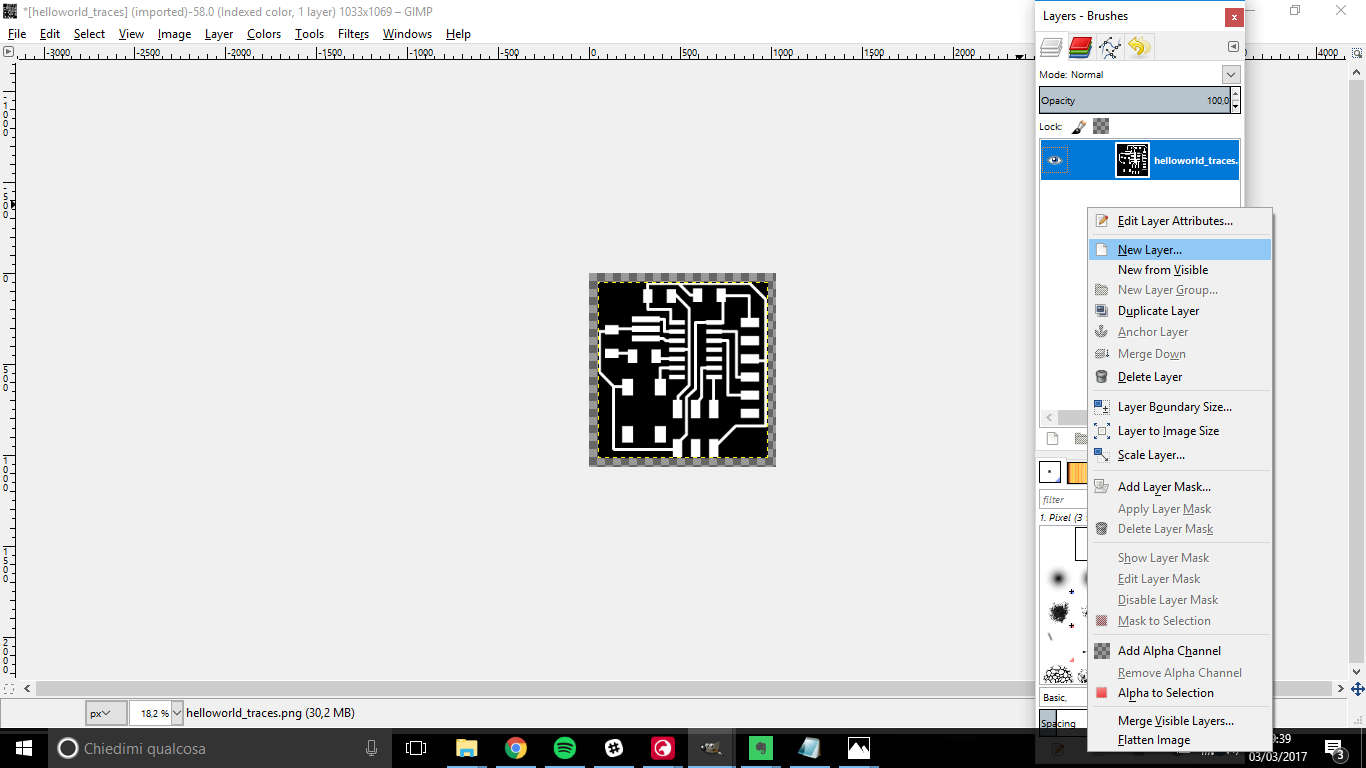Click the circuit board image on canvas
This screenshot has height=768, width=1366.
(x=682, y=370)
